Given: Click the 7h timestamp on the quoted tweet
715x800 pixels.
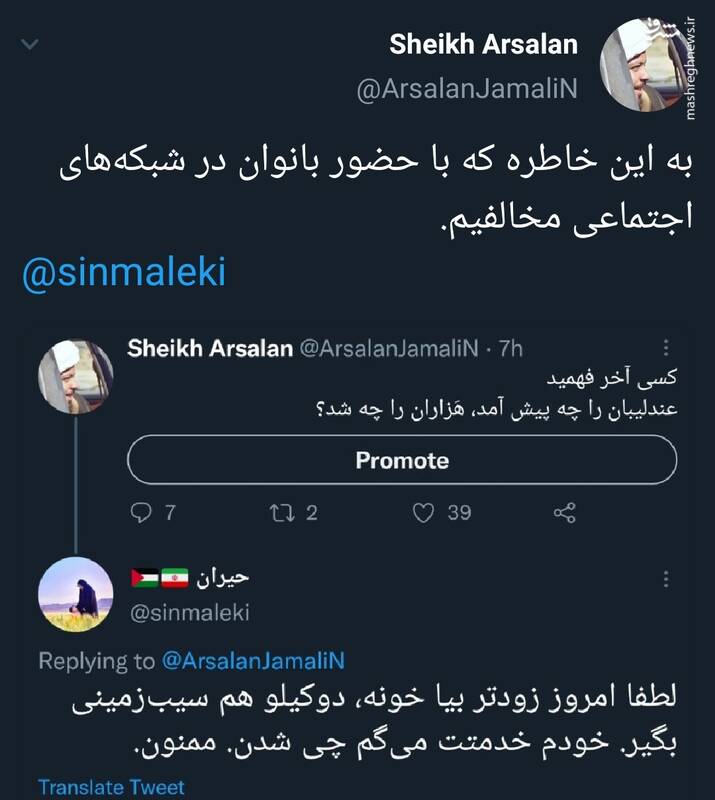Looking at the screenshot, I should pyautogui.click(x=510, y=348).
